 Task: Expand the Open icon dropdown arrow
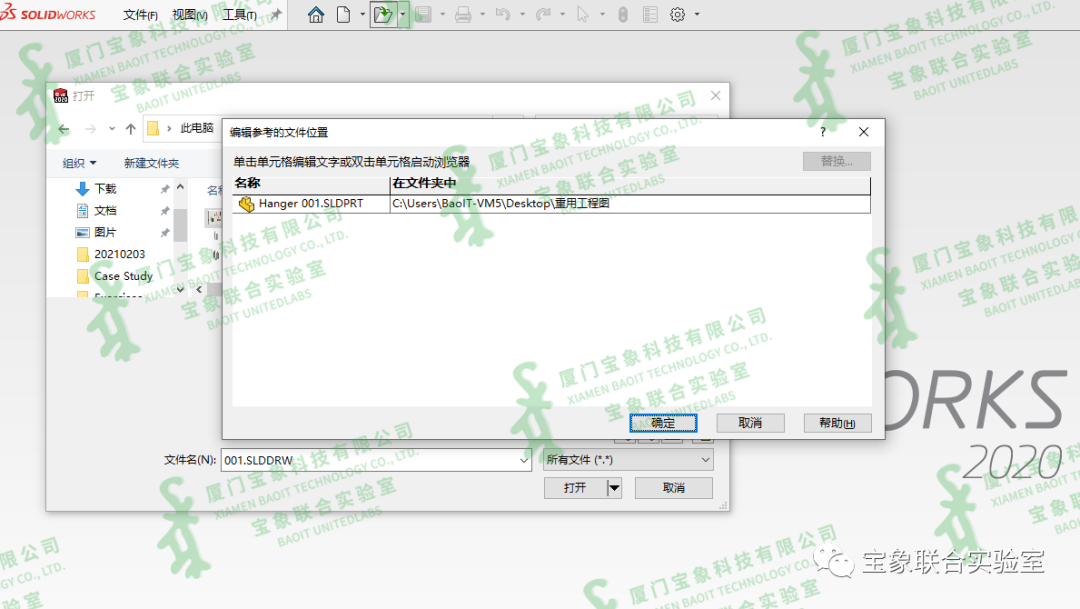(403, 14)
